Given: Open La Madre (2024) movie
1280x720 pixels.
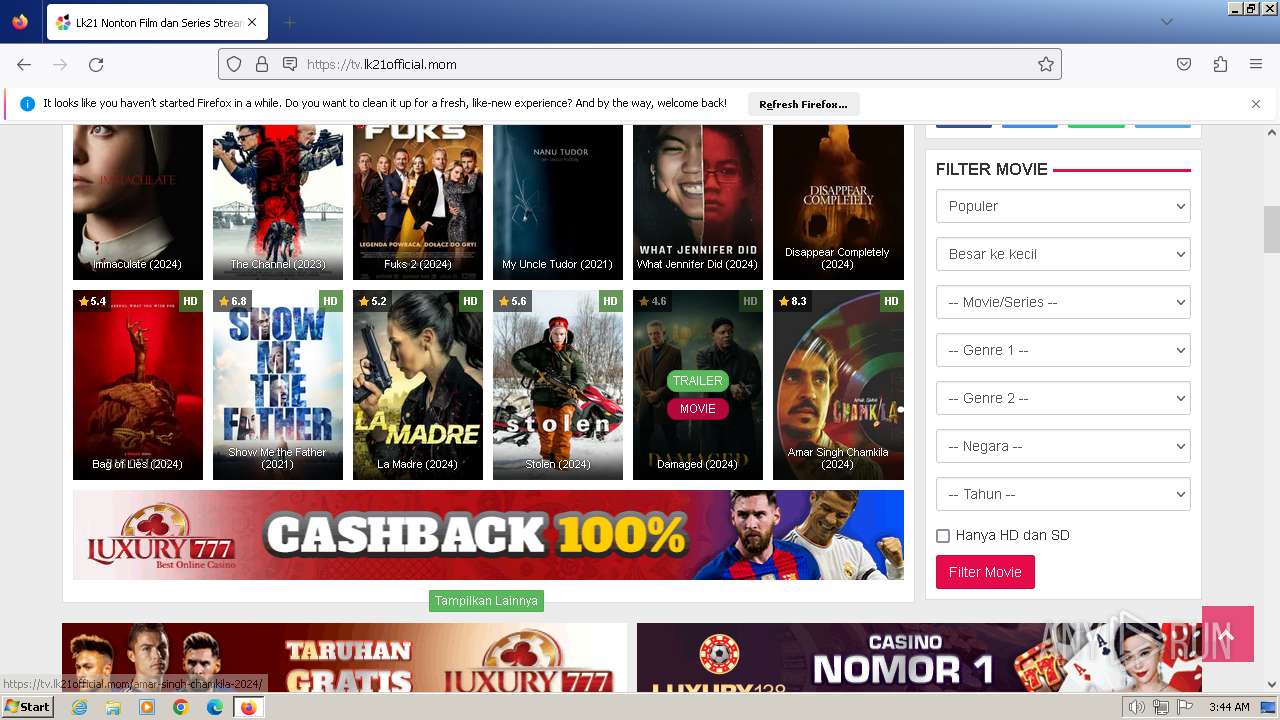Looking at the screenshot, I should [418, 385].
